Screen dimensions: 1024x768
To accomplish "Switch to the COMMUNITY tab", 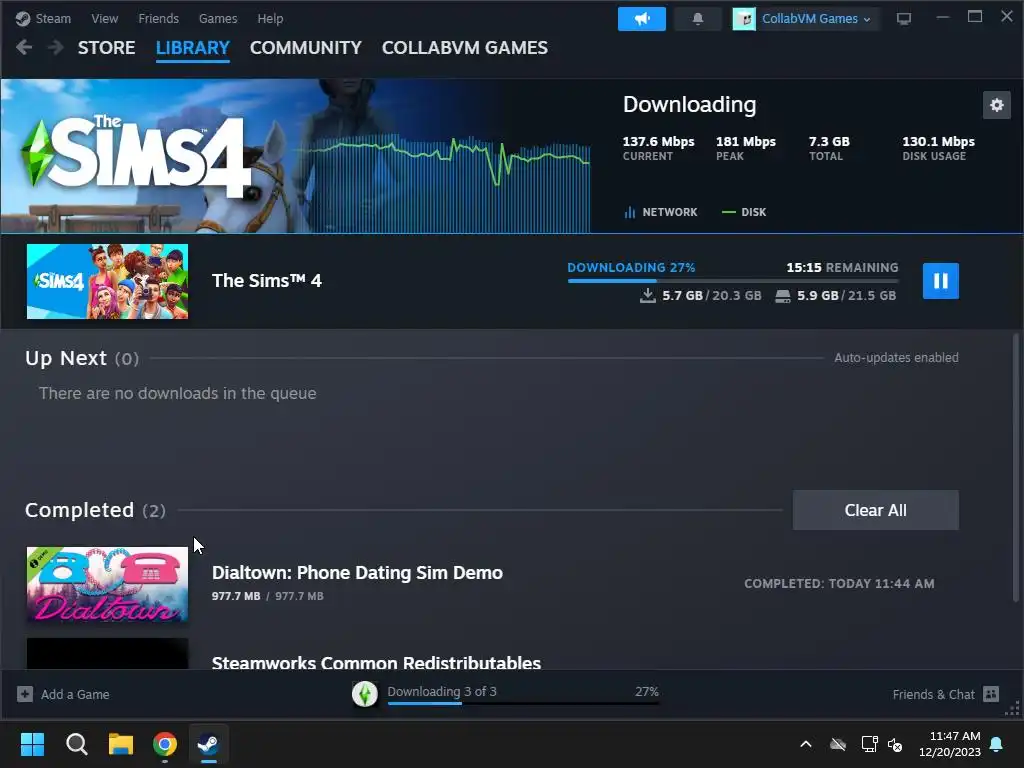I will click(x=306, y=48).
